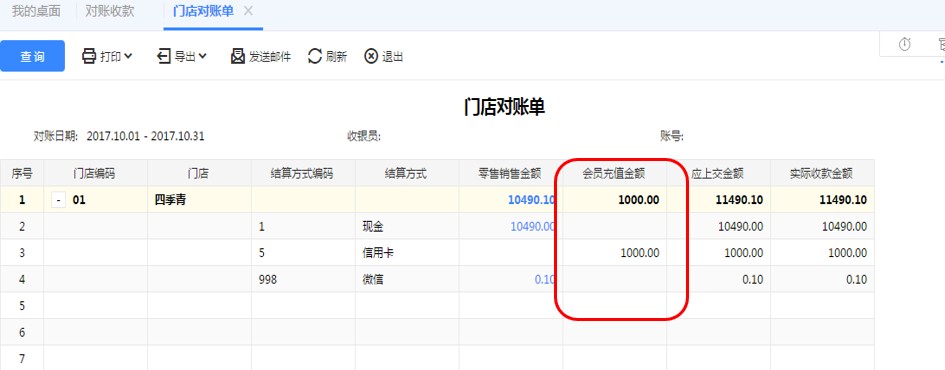Expand the 导出 dropdown arrow
The image size is (945, 370).
tap(202, 56)
